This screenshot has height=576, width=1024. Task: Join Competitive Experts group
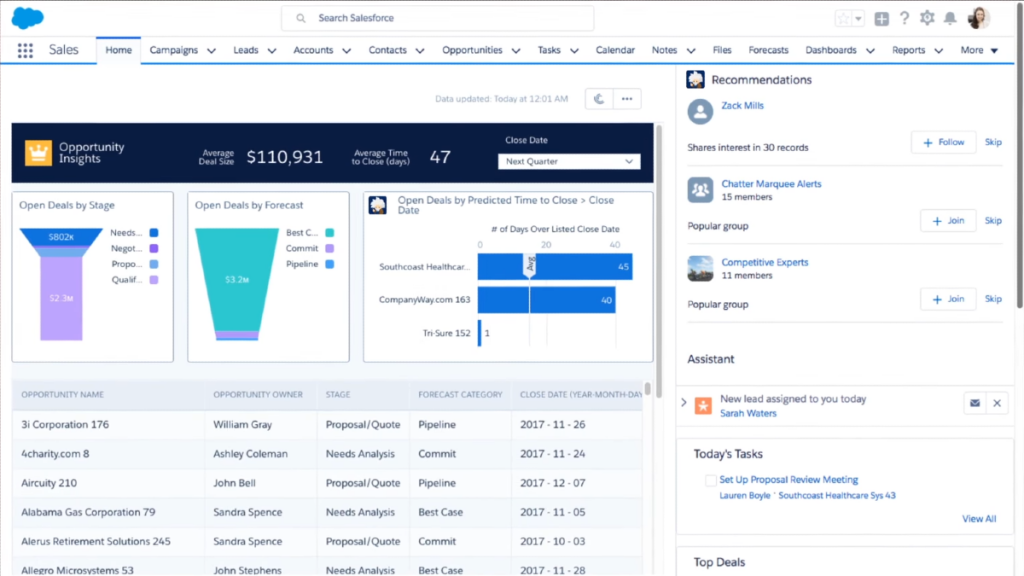[x=948, y=299]
